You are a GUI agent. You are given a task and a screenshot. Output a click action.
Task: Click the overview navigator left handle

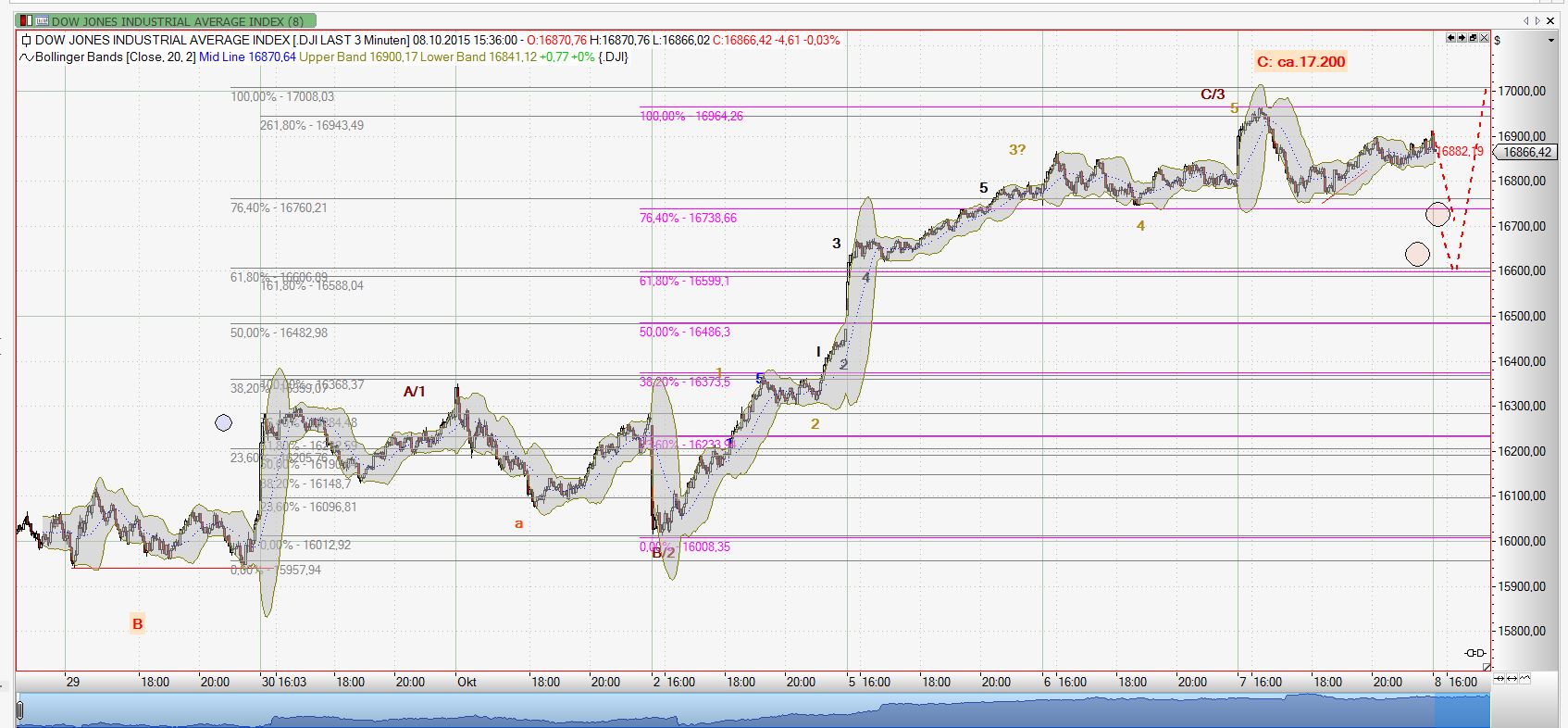(x=19, y=711)
